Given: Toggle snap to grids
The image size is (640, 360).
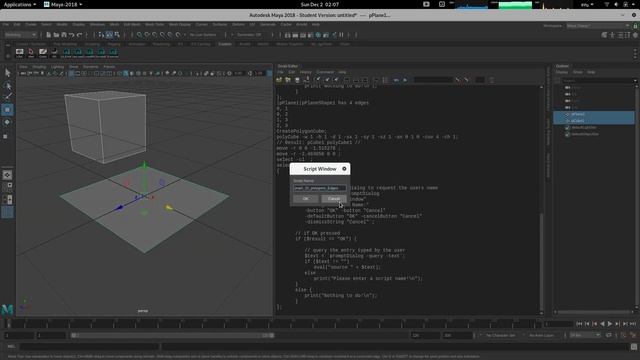Looking at the screenshot, I should click(140, 35).
